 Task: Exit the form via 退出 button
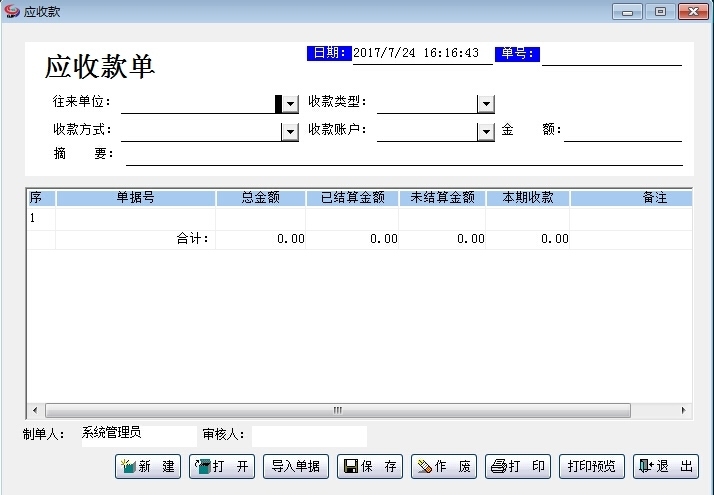pos(666,466)
